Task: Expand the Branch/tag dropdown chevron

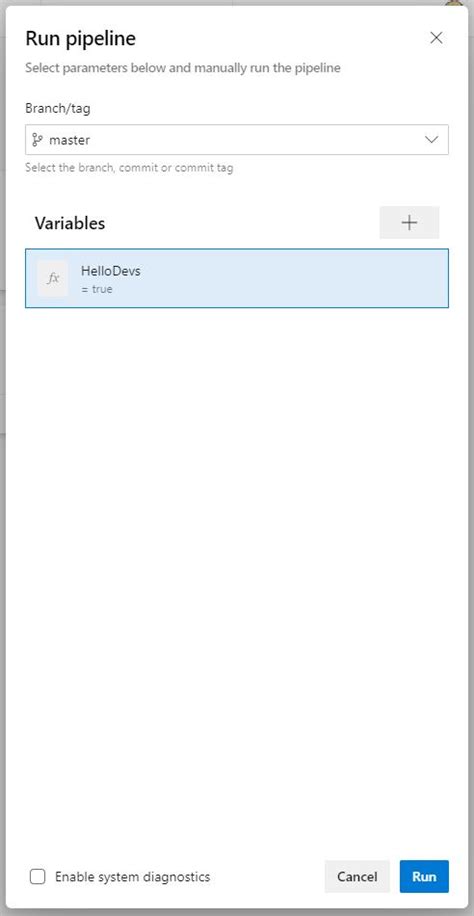Action: pyautogui.click(x=431, y=140)
